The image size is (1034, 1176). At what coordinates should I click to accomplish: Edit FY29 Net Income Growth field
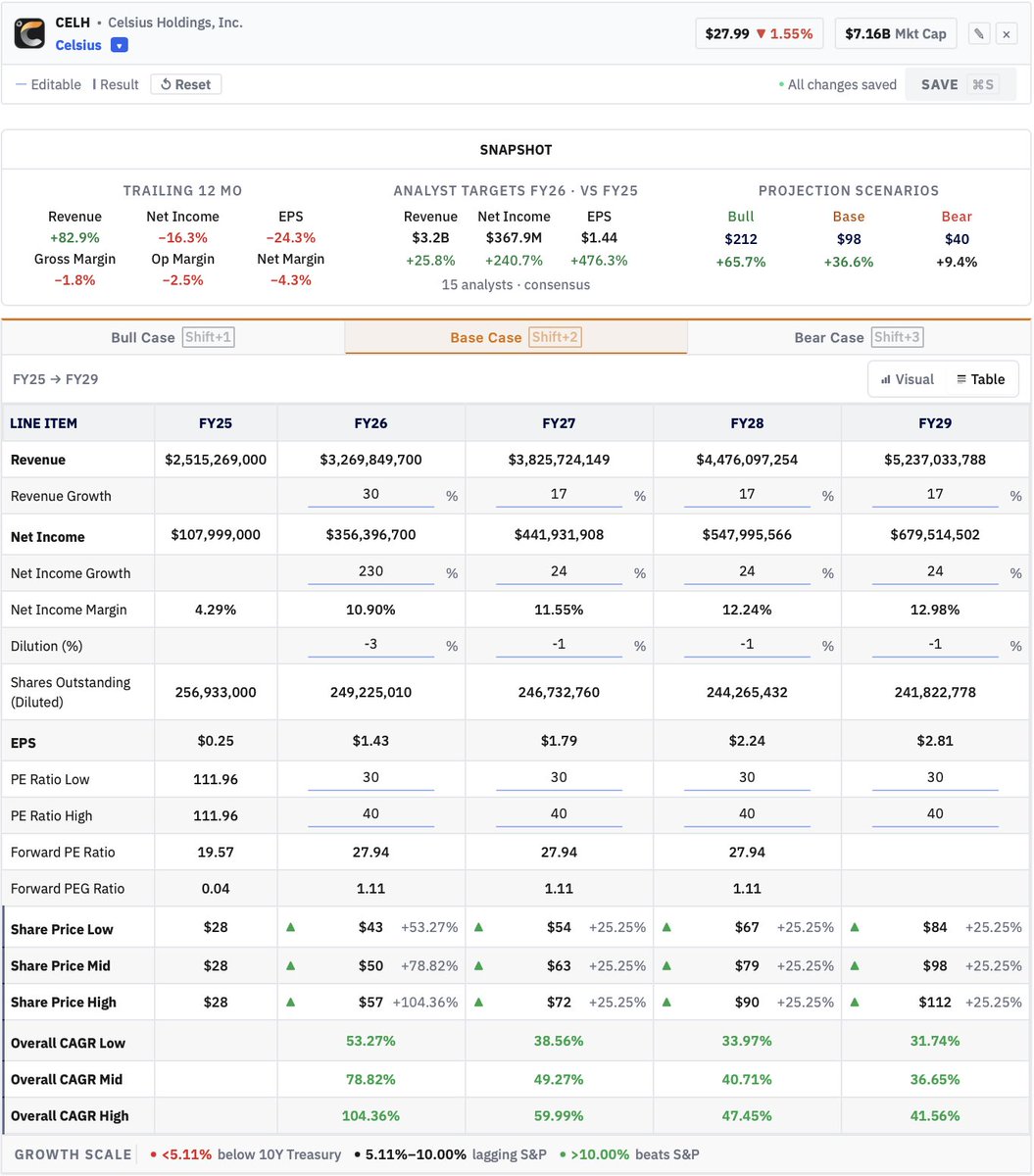(x=935, y=572)
